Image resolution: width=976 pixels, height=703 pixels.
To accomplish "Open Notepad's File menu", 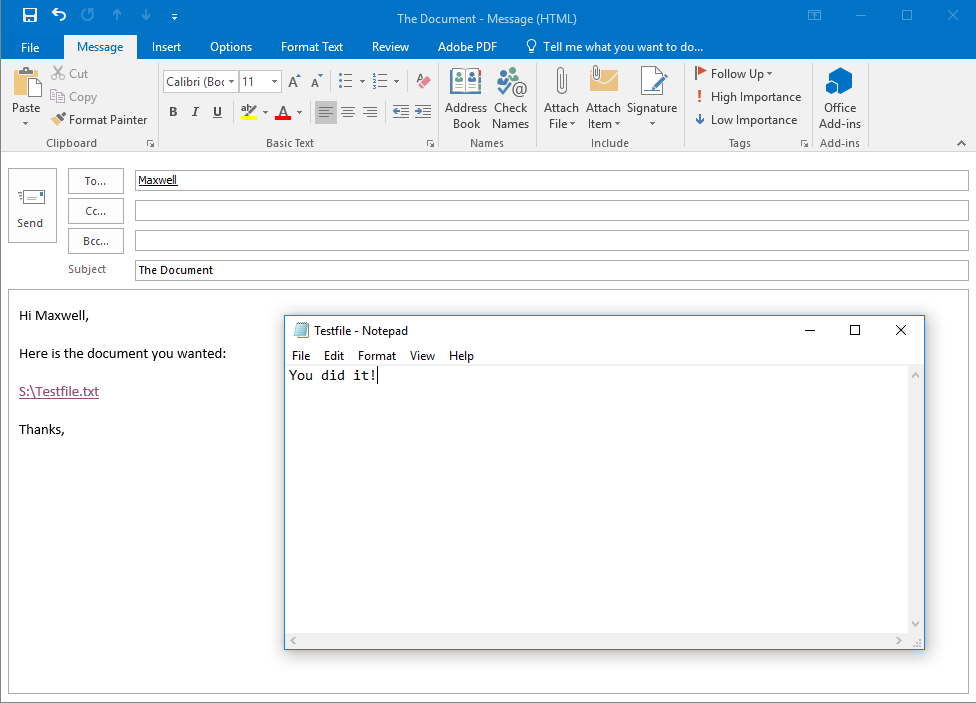I will (x=301, y=356).
